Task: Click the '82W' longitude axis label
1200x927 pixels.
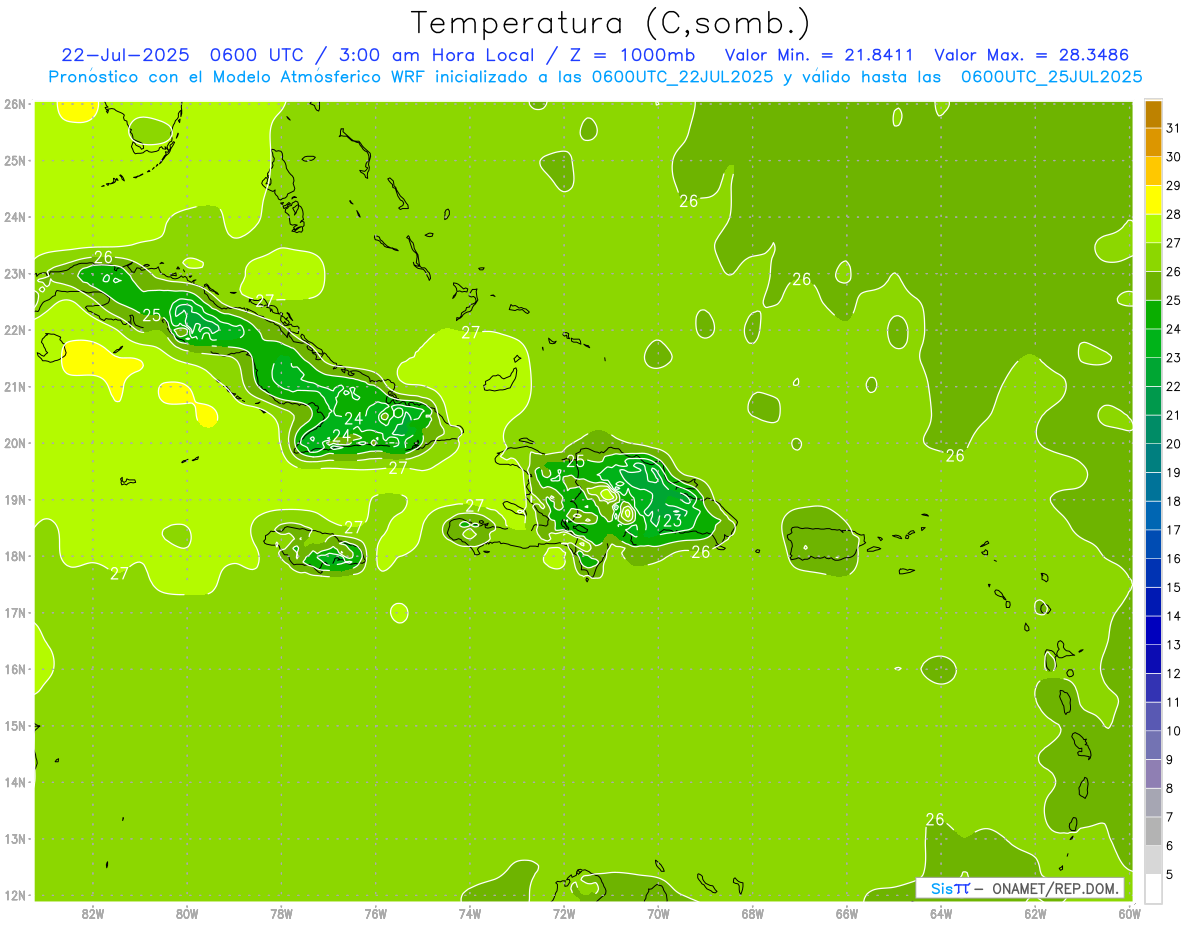Action: point(93,913)
